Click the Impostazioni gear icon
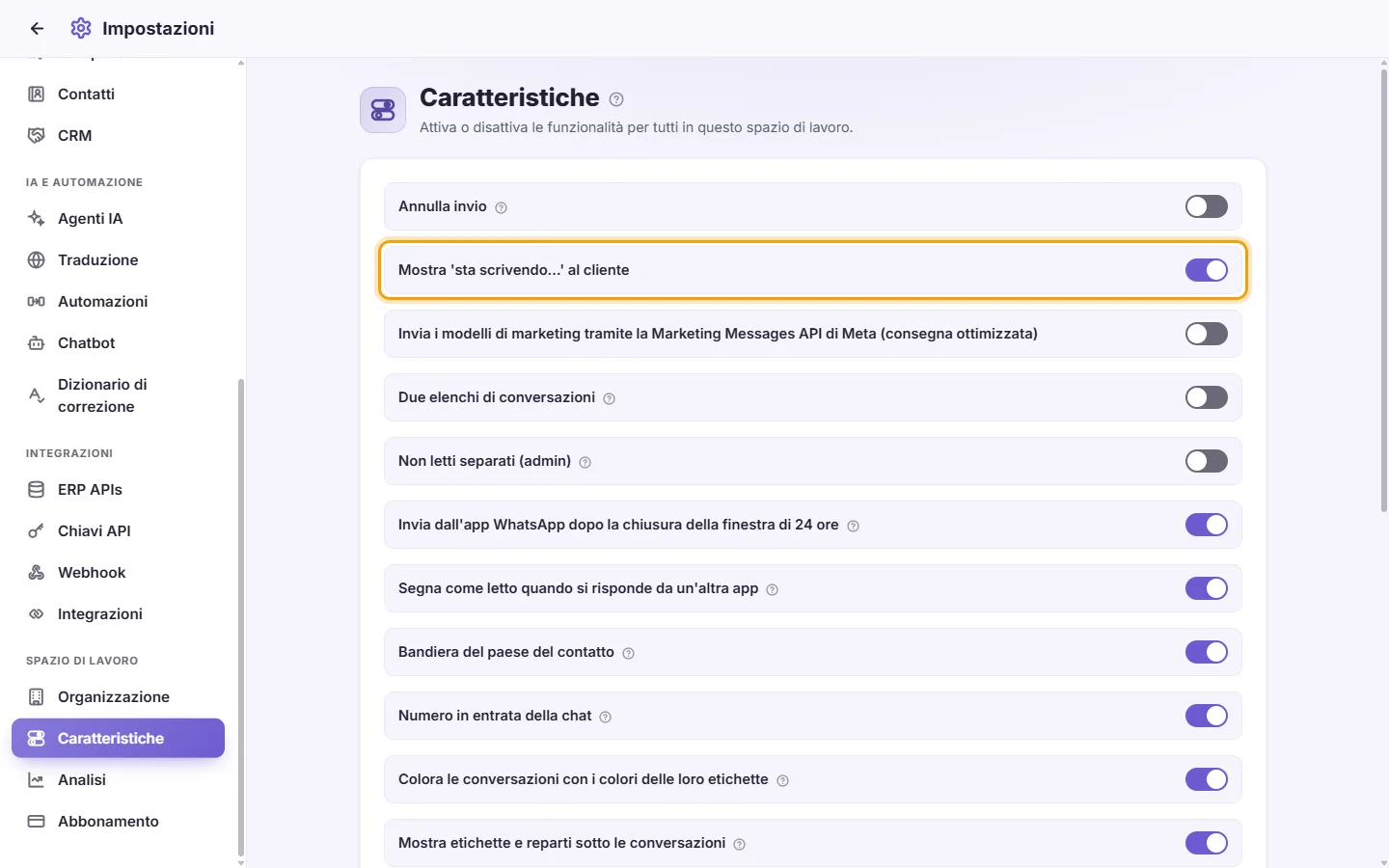Screen dimensions: 1389x868 (x=81, y=28)
